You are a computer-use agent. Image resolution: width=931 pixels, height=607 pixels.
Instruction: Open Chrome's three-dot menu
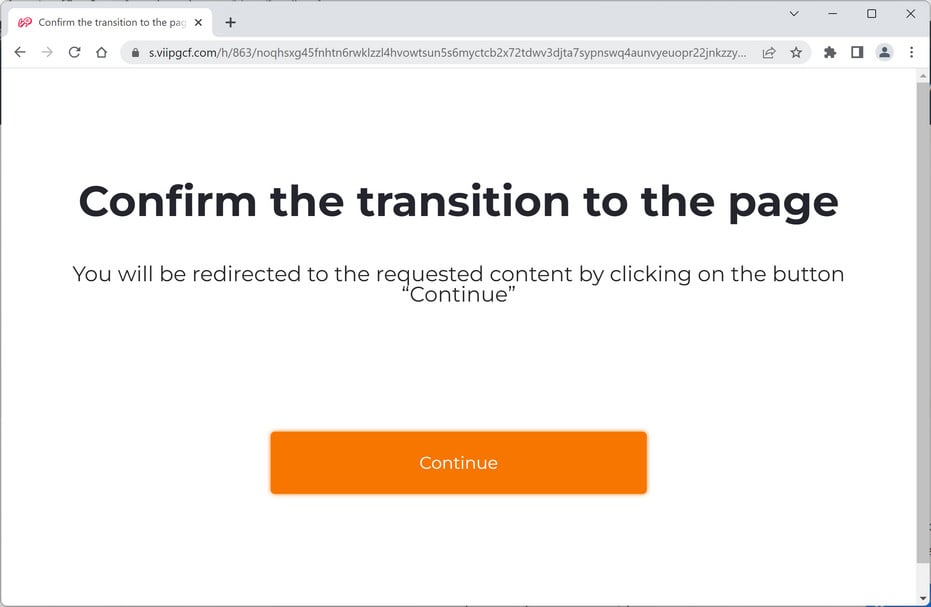911,52
